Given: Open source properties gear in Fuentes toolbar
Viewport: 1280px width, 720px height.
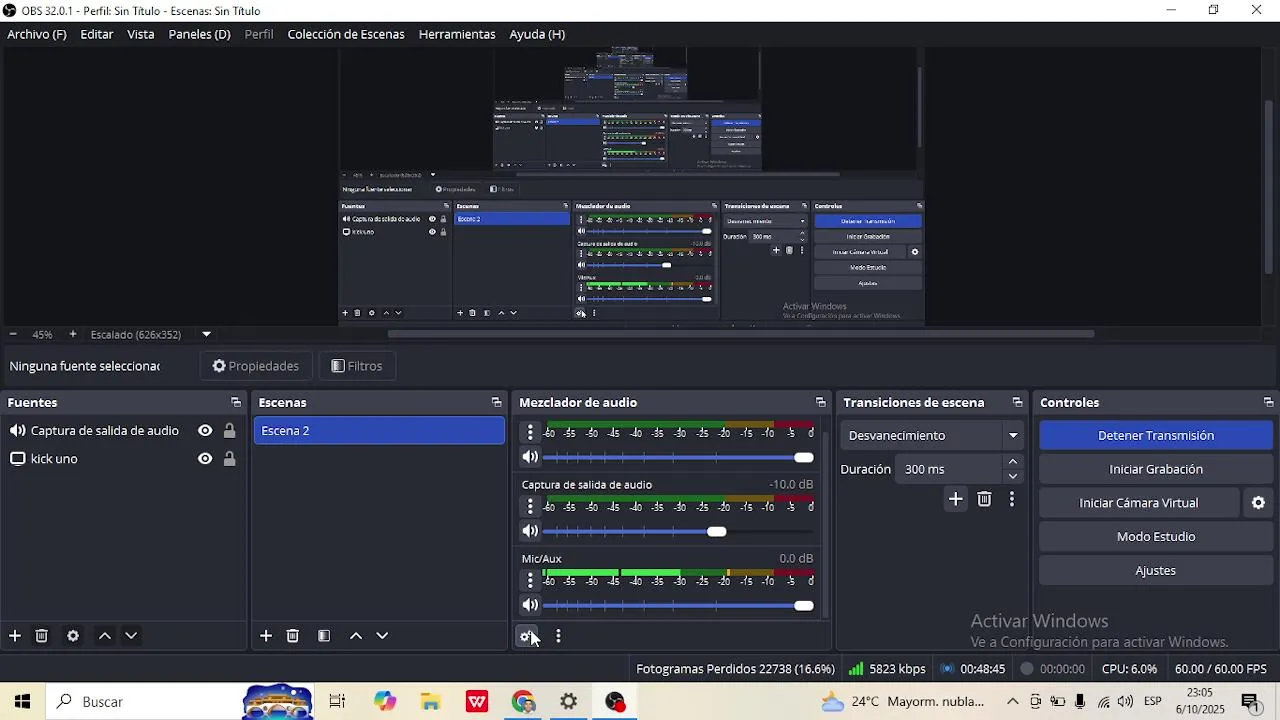Looking at the screenshot, I should (73, 636).
